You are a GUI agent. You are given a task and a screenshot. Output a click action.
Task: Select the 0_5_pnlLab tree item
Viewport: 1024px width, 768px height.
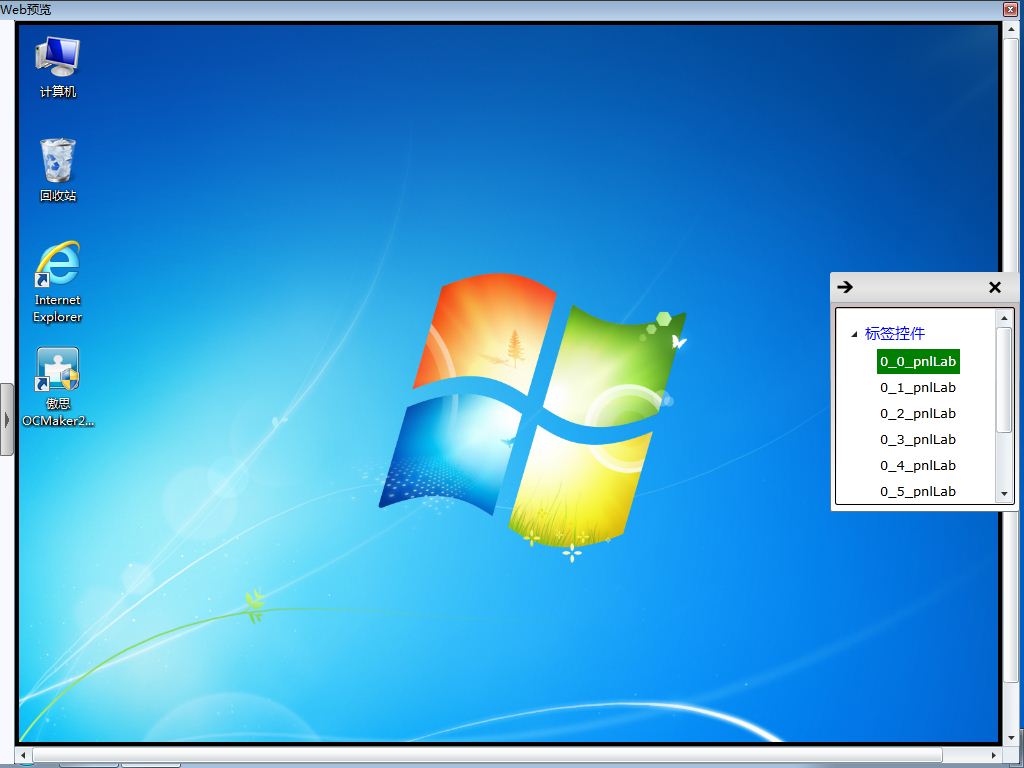[x=918, y=491]
